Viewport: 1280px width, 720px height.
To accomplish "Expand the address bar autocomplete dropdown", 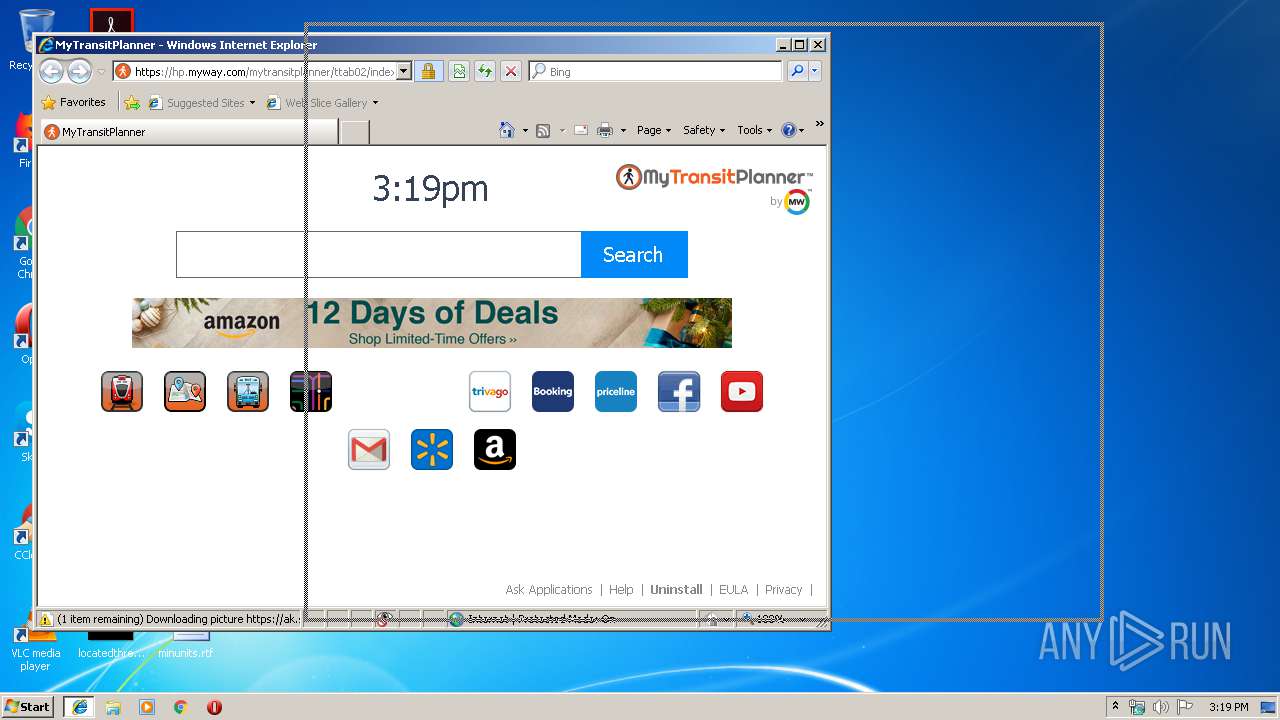I will 404,71.
